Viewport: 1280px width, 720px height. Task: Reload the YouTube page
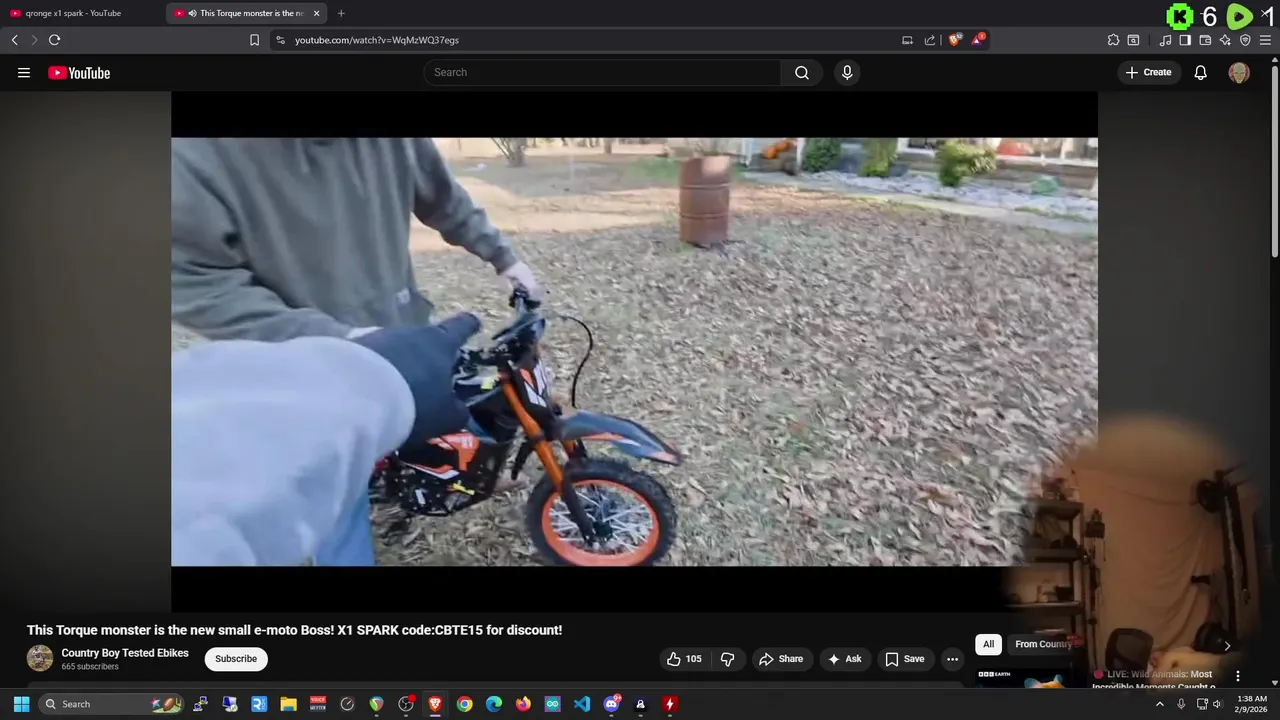pos(54,40)
